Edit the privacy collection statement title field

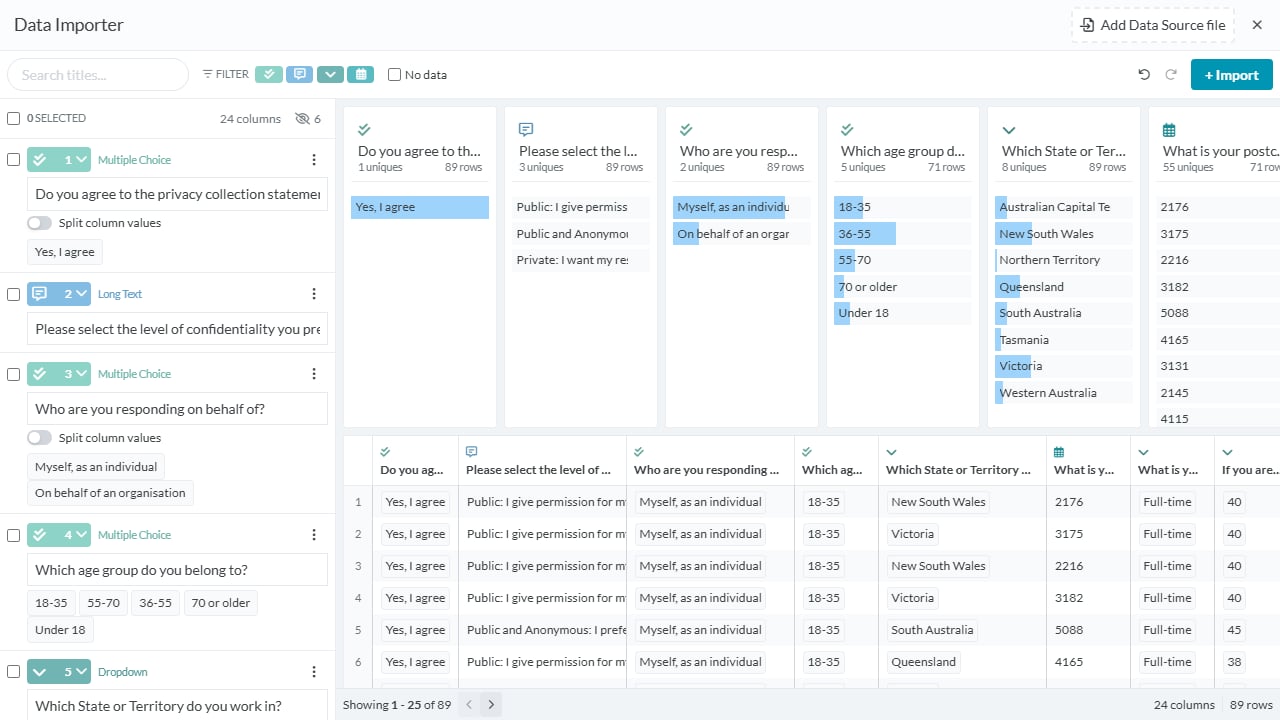click(177, 194)
